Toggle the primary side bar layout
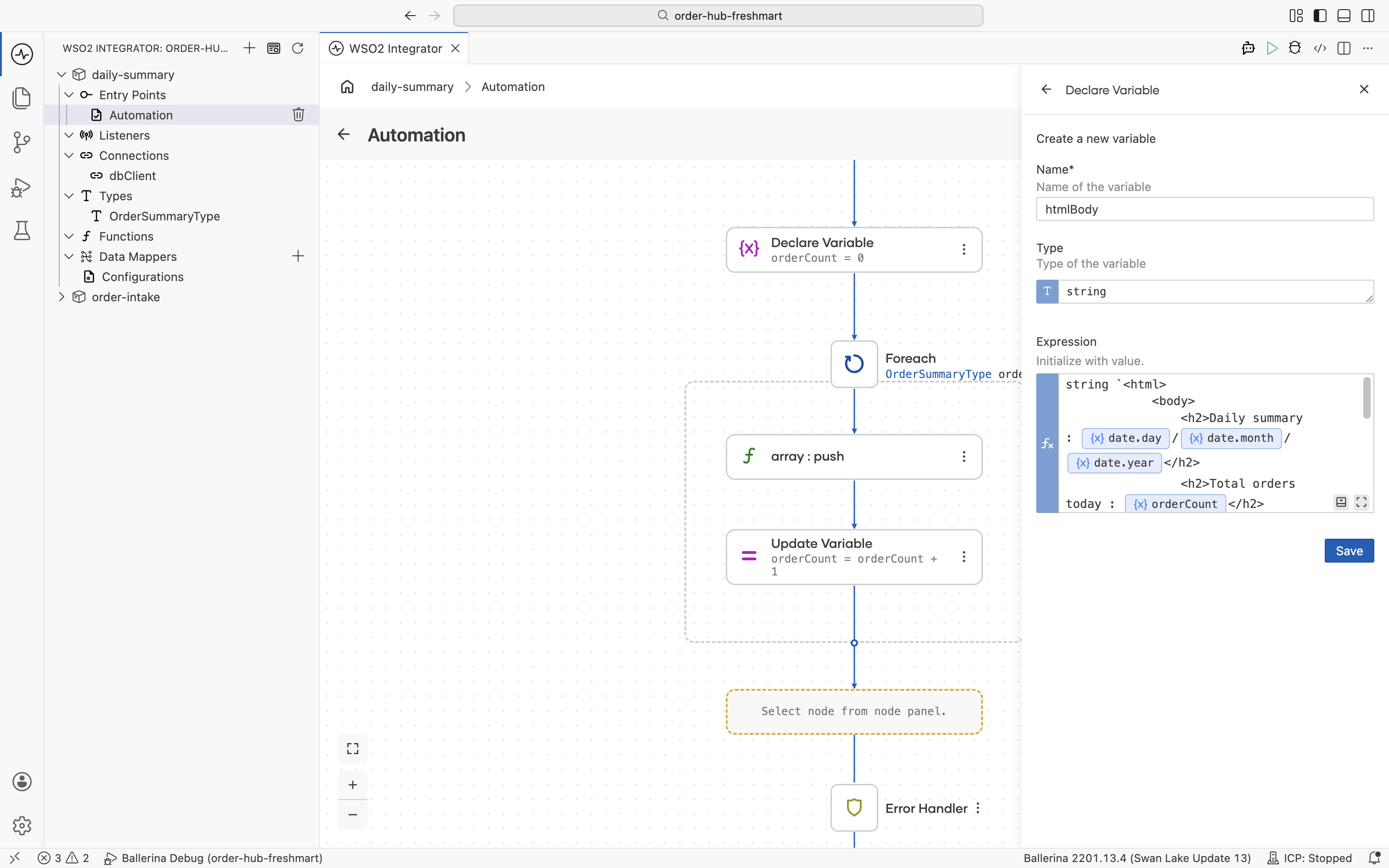The width and height of the screenshot is (1389, 868). 1320,16
